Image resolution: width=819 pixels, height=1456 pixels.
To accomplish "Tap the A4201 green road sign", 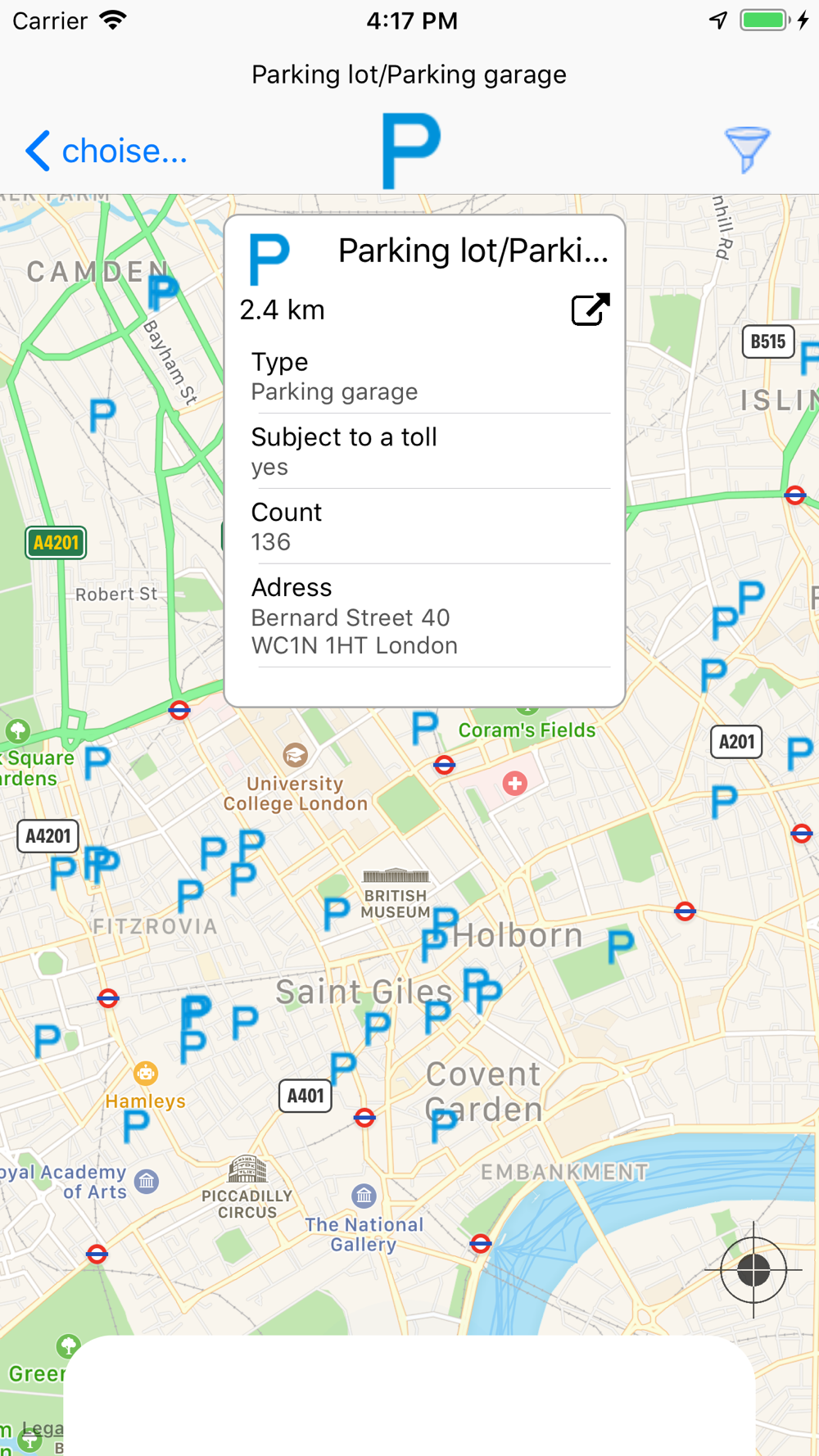I will (x=56, y=542).
